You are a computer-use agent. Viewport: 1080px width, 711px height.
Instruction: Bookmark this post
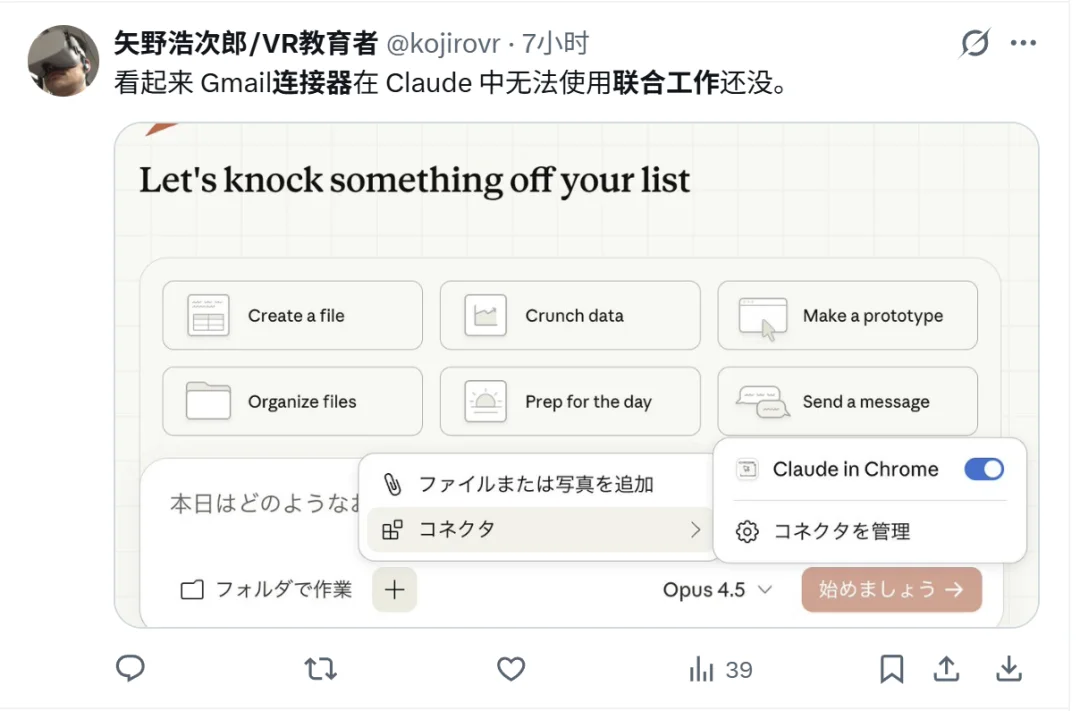click(x=891, y=668)
